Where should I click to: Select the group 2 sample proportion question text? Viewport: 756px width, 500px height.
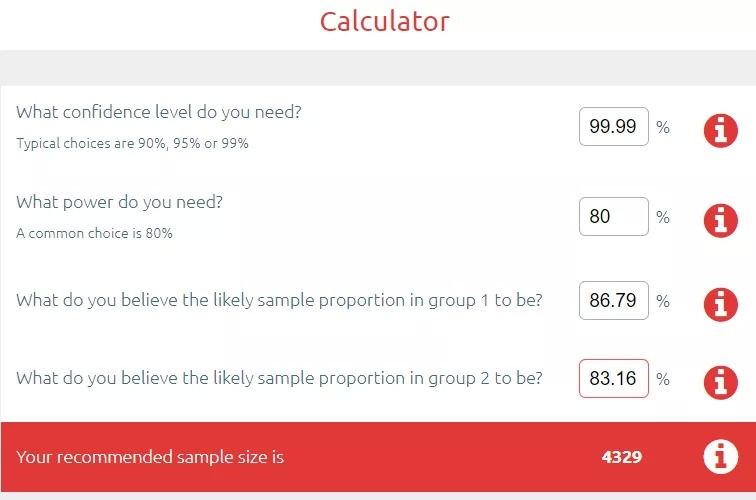[279, 378]
